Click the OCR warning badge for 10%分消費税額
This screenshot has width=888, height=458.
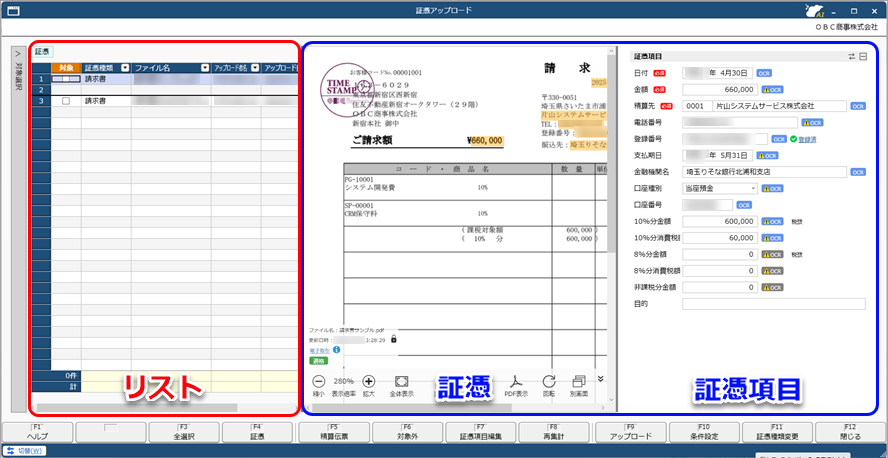772,238
